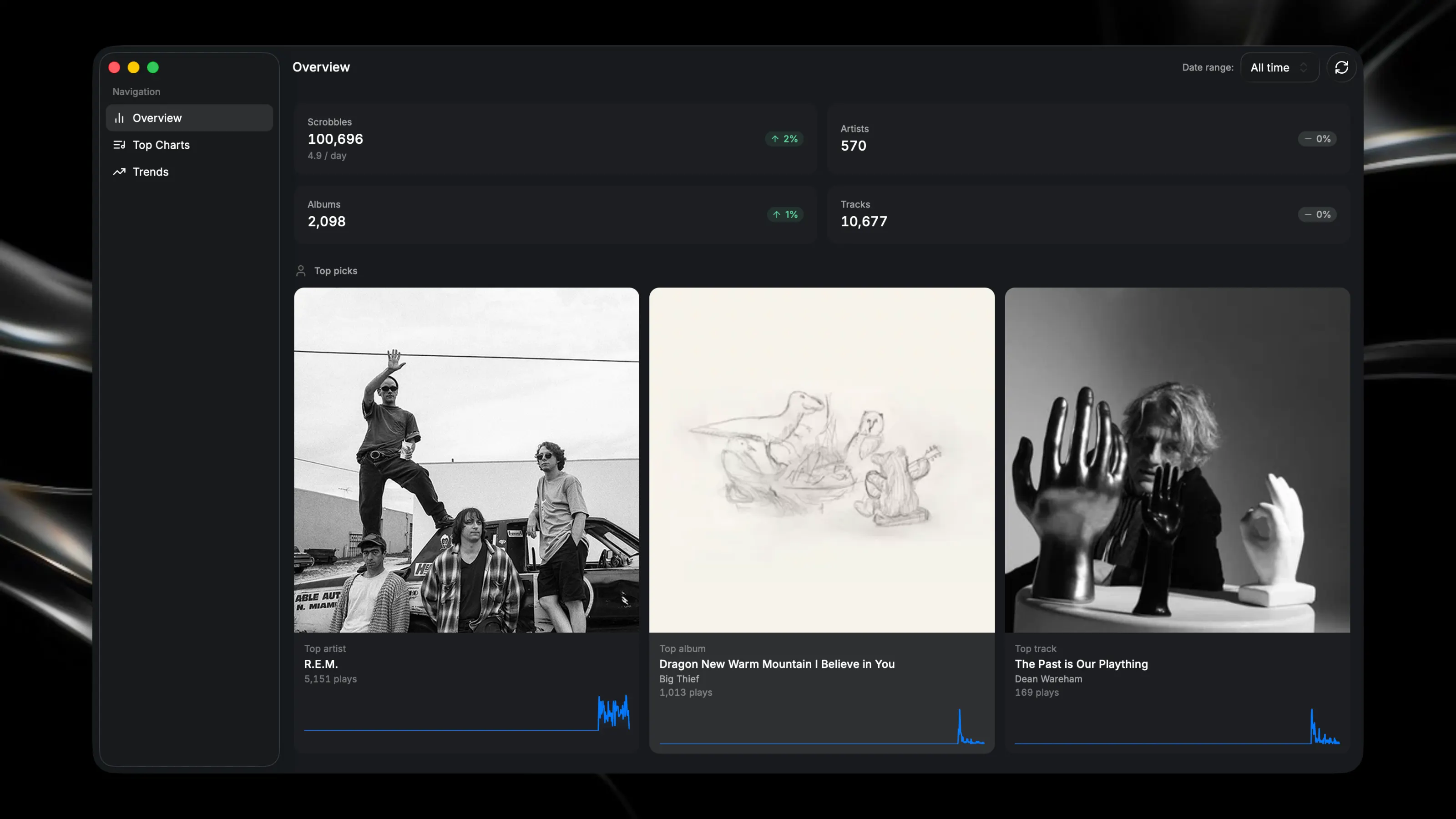
Task: Close the window with the red button
Action: click(114, 67)
